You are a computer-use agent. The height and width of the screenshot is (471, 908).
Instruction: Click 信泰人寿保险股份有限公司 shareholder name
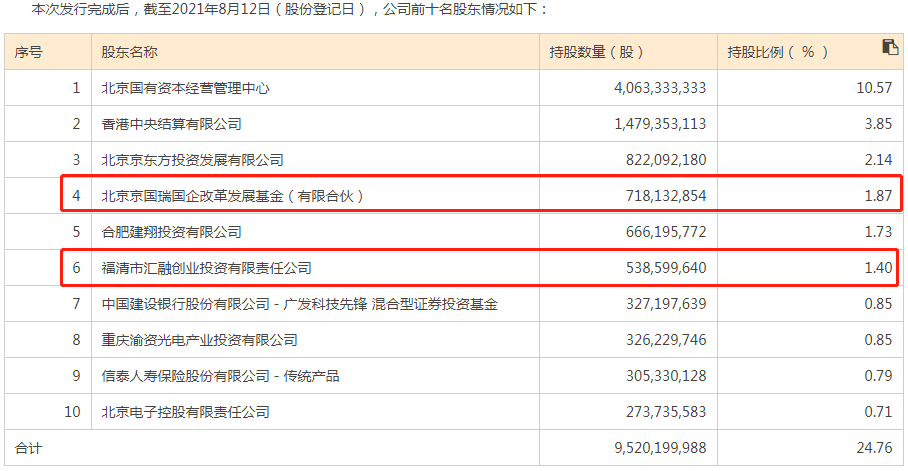pyautogui.click(x=220, y=375)
